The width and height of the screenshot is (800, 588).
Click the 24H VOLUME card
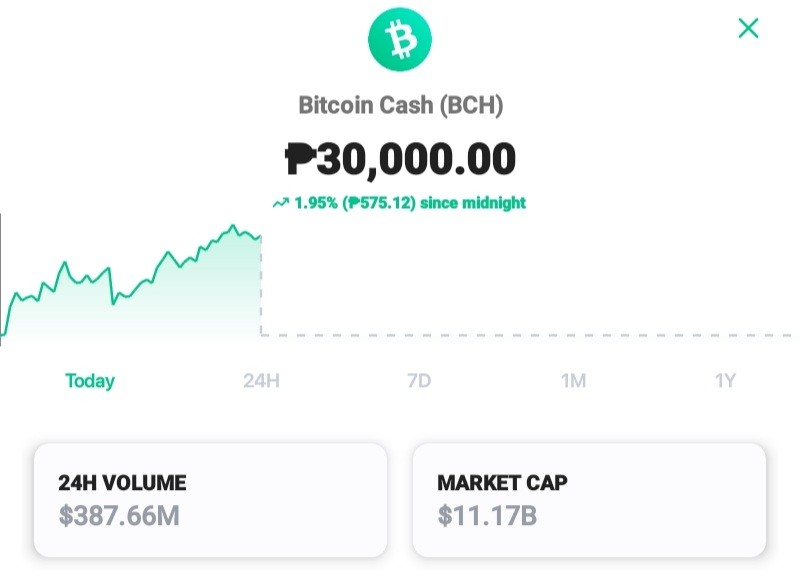(210, 500)
